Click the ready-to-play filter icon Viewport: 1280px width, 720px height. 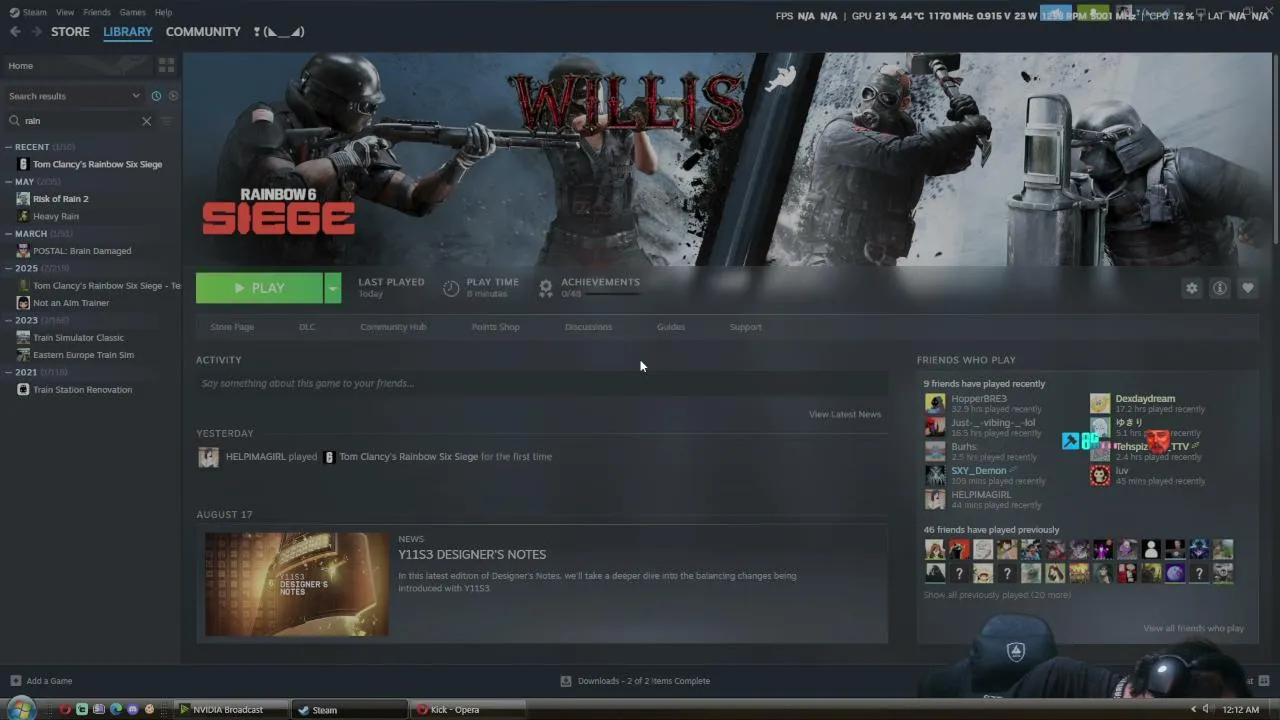(173, 96)
